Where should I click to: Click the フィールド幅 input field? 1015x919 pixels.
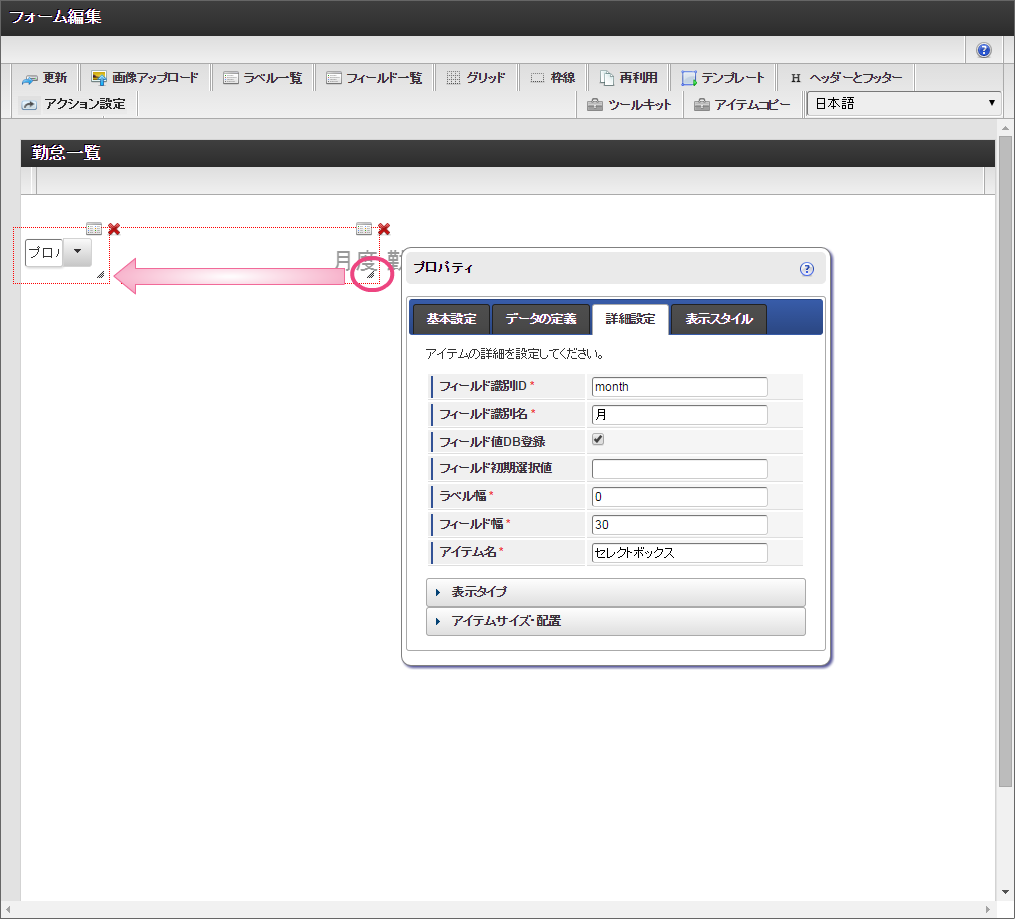pos(680,525)
